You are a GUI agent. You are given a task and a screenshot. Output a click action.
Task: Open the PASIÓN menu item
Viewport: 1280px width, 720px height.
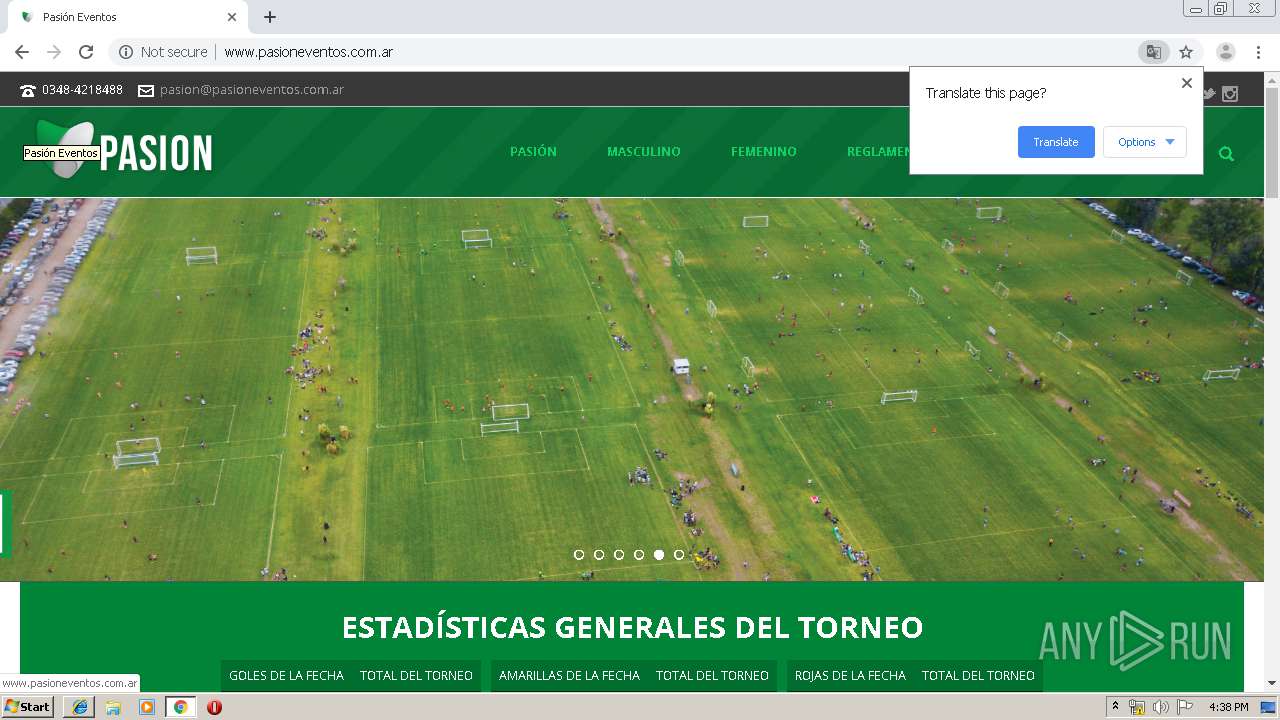coord(533,152)
